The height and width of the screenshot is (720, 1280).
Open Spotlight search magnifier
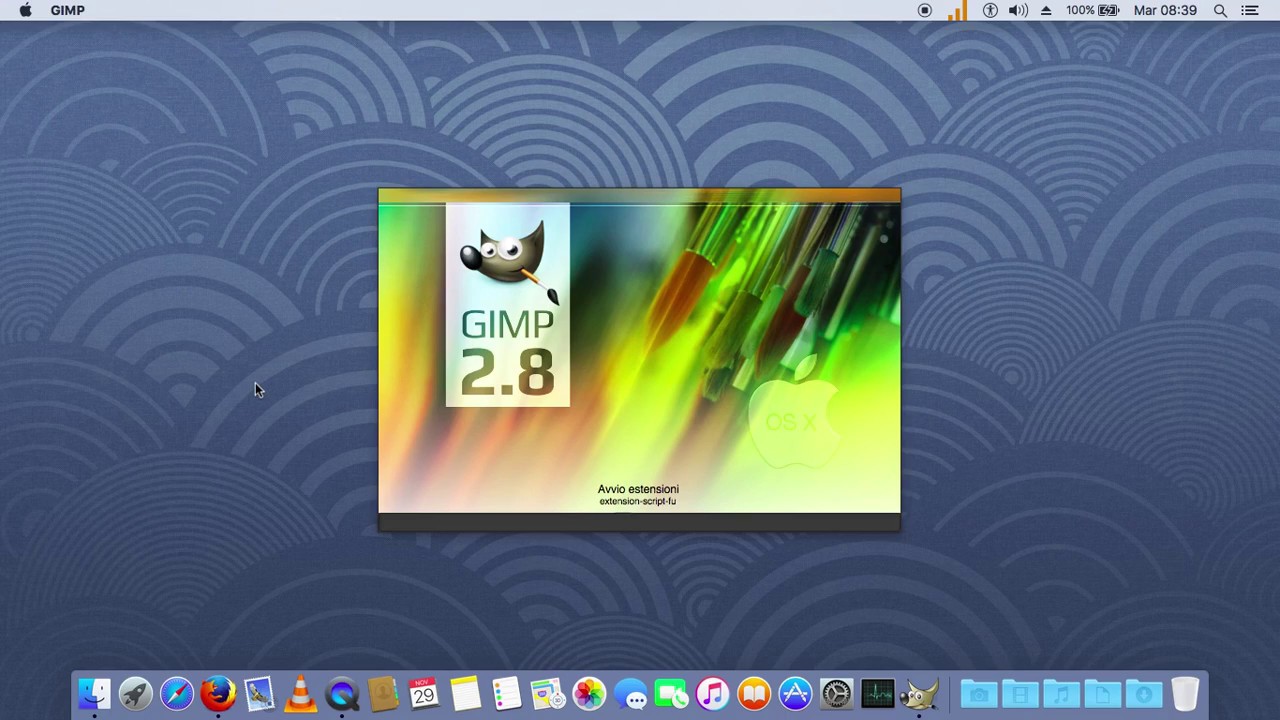click(1220, 10)
